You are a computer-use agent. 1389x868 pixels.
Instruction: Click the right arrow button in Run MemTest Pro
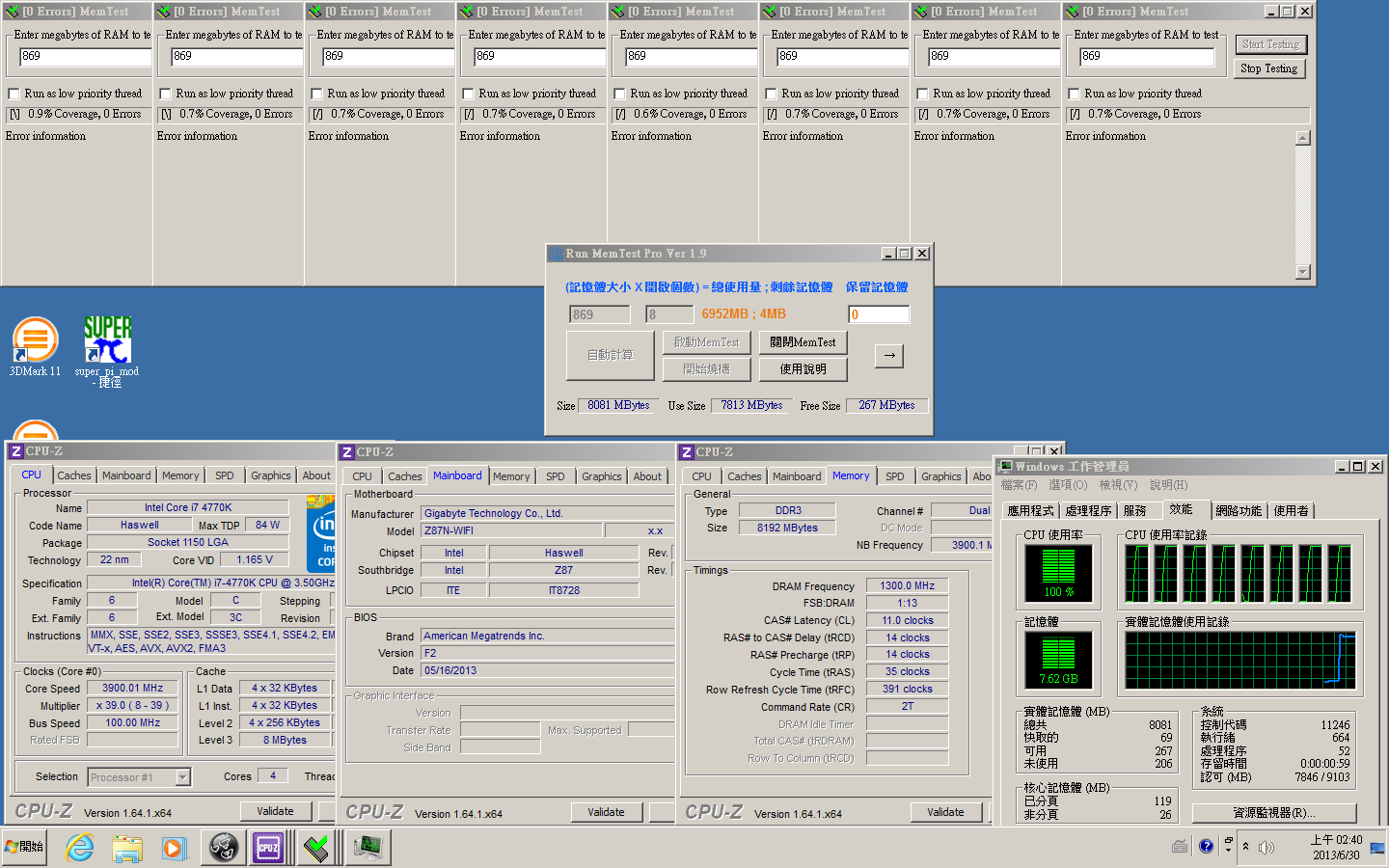[888, 356]
